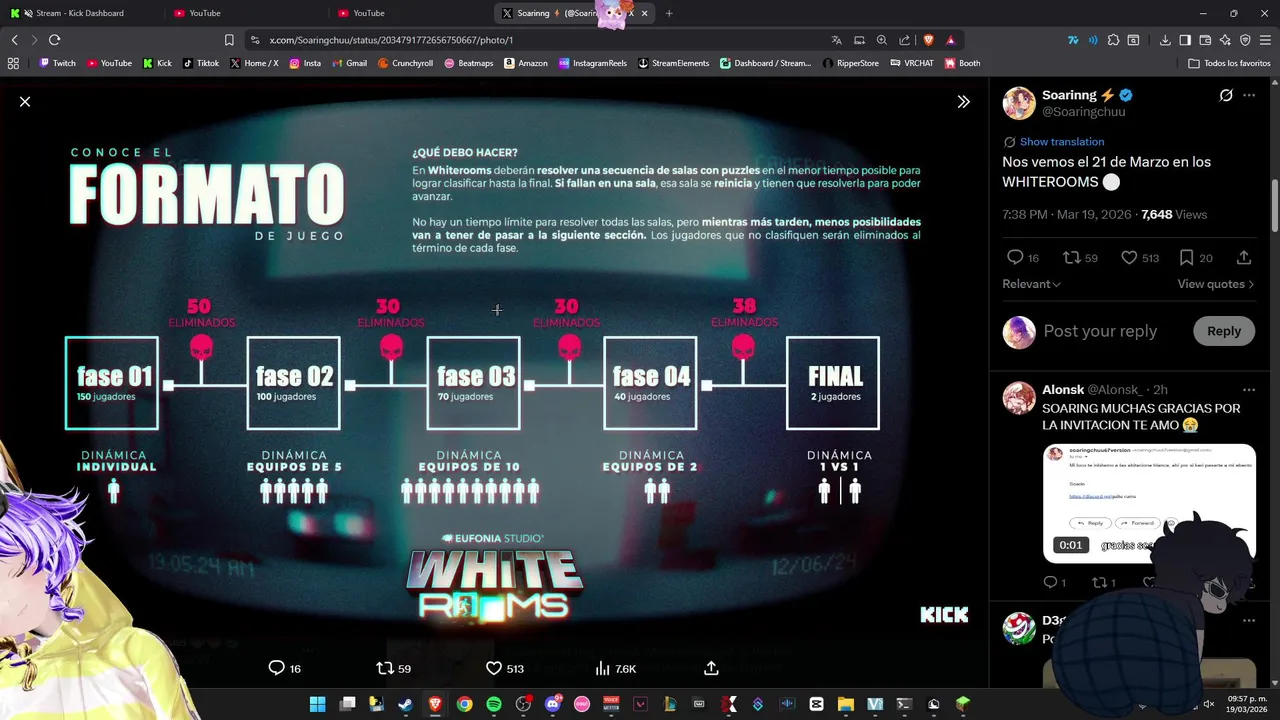Open Discord from the taskbar
This screenshot has height=720, width=1280.
552,704
